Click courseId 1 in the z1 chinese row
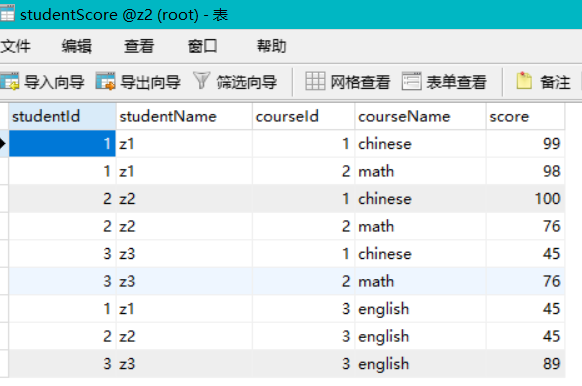 point(304,144)
